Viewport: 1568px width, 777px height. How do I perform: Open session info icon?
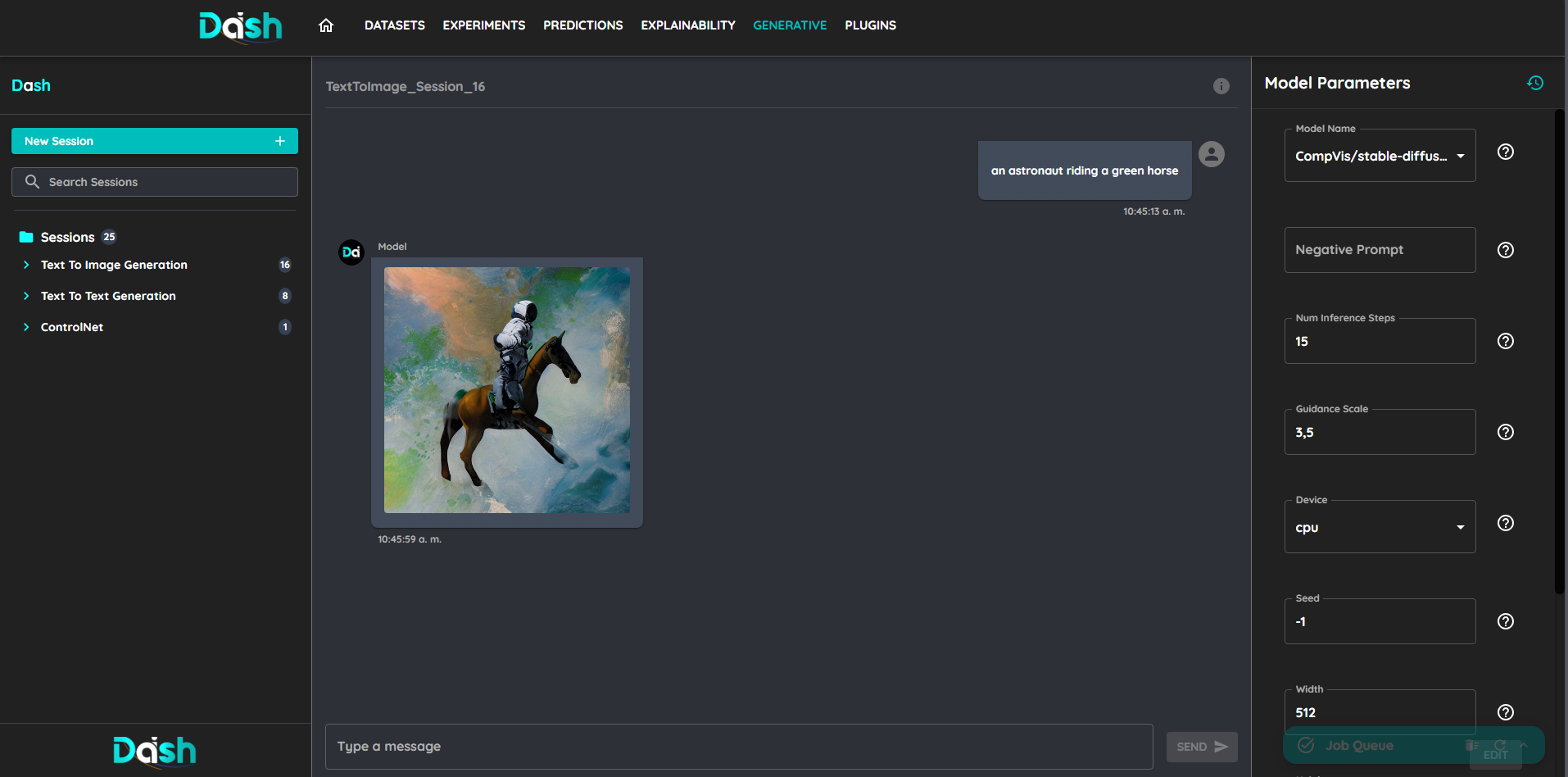tap(1221, 86)
